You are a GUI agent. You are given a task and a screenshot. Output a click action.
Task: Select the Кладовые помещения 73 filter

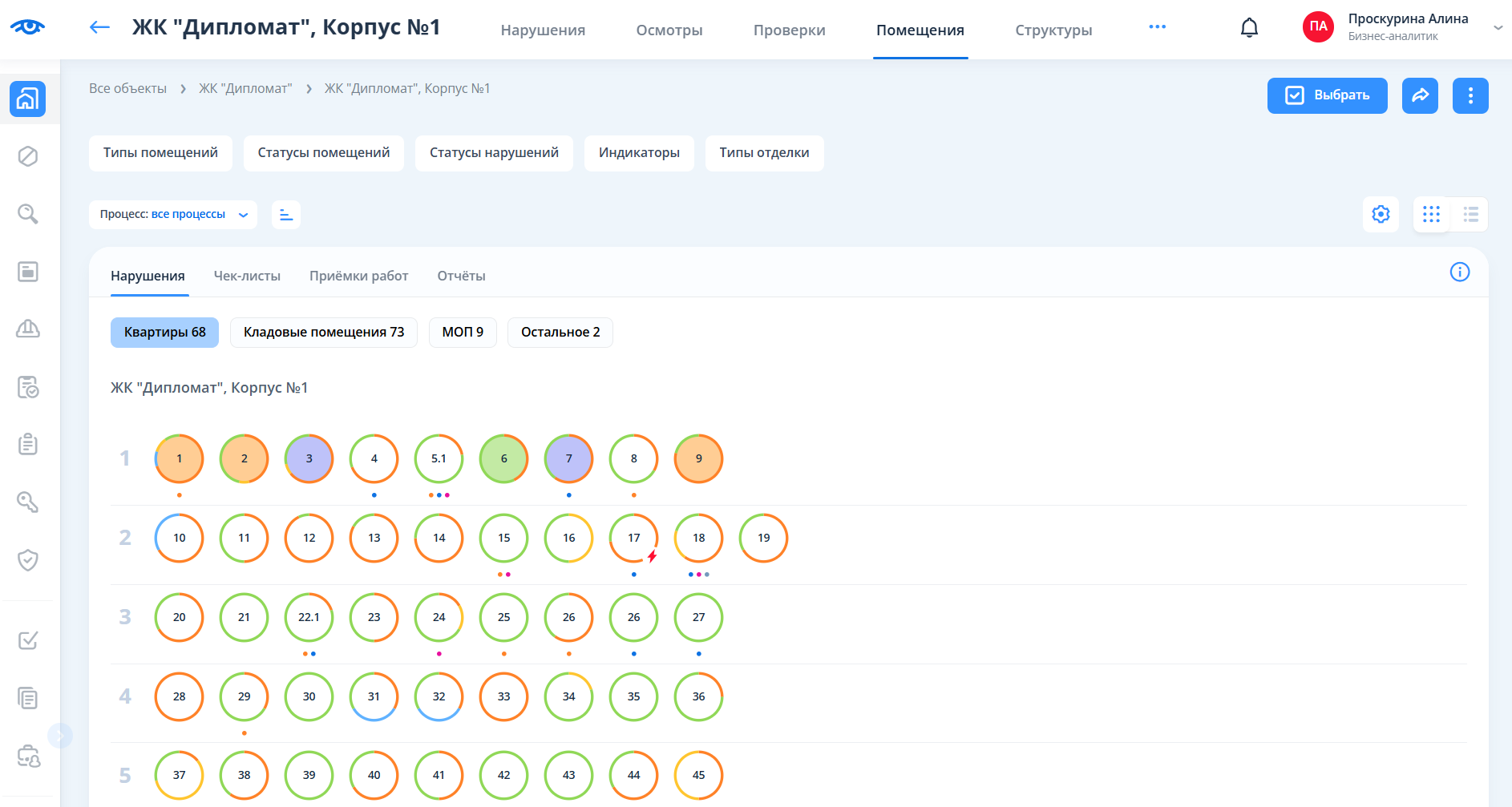pos(323,333)
